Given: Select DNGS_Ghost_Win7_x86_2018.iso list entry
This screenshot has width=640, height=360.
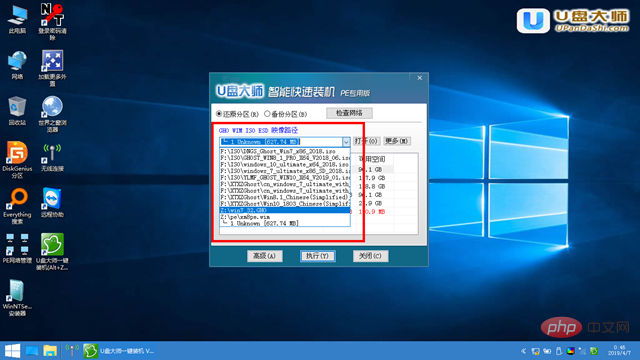Looking at the screenshot, I should [285, 151].
